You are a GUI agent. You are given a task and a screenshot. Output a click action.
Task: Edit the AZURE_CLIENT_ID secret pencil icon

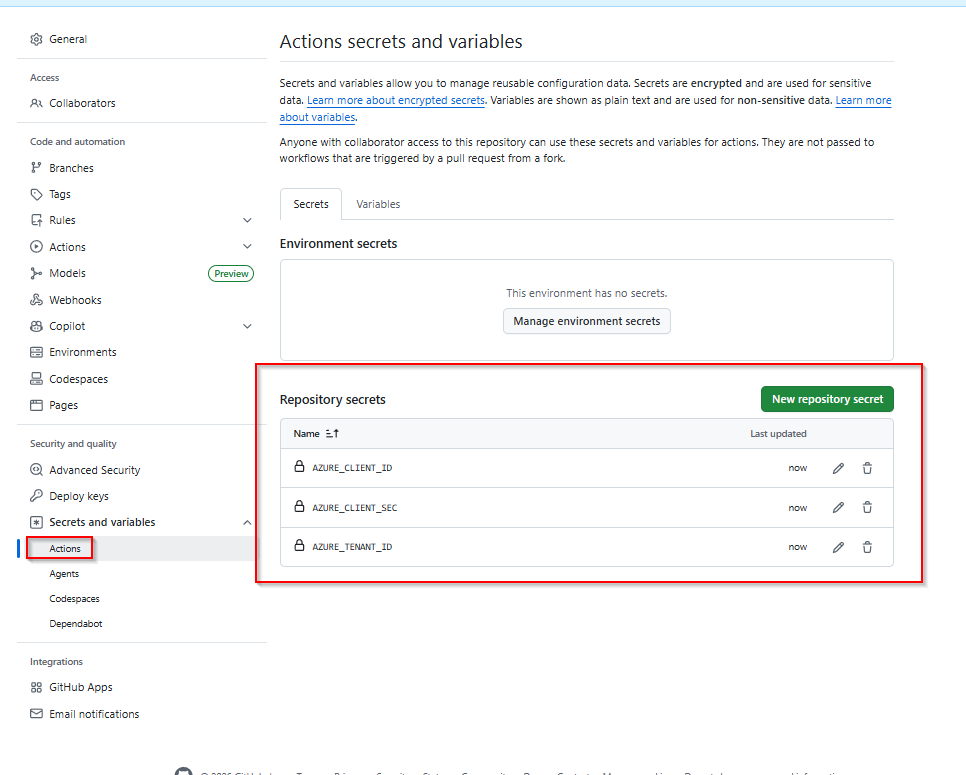coord(838,468)
